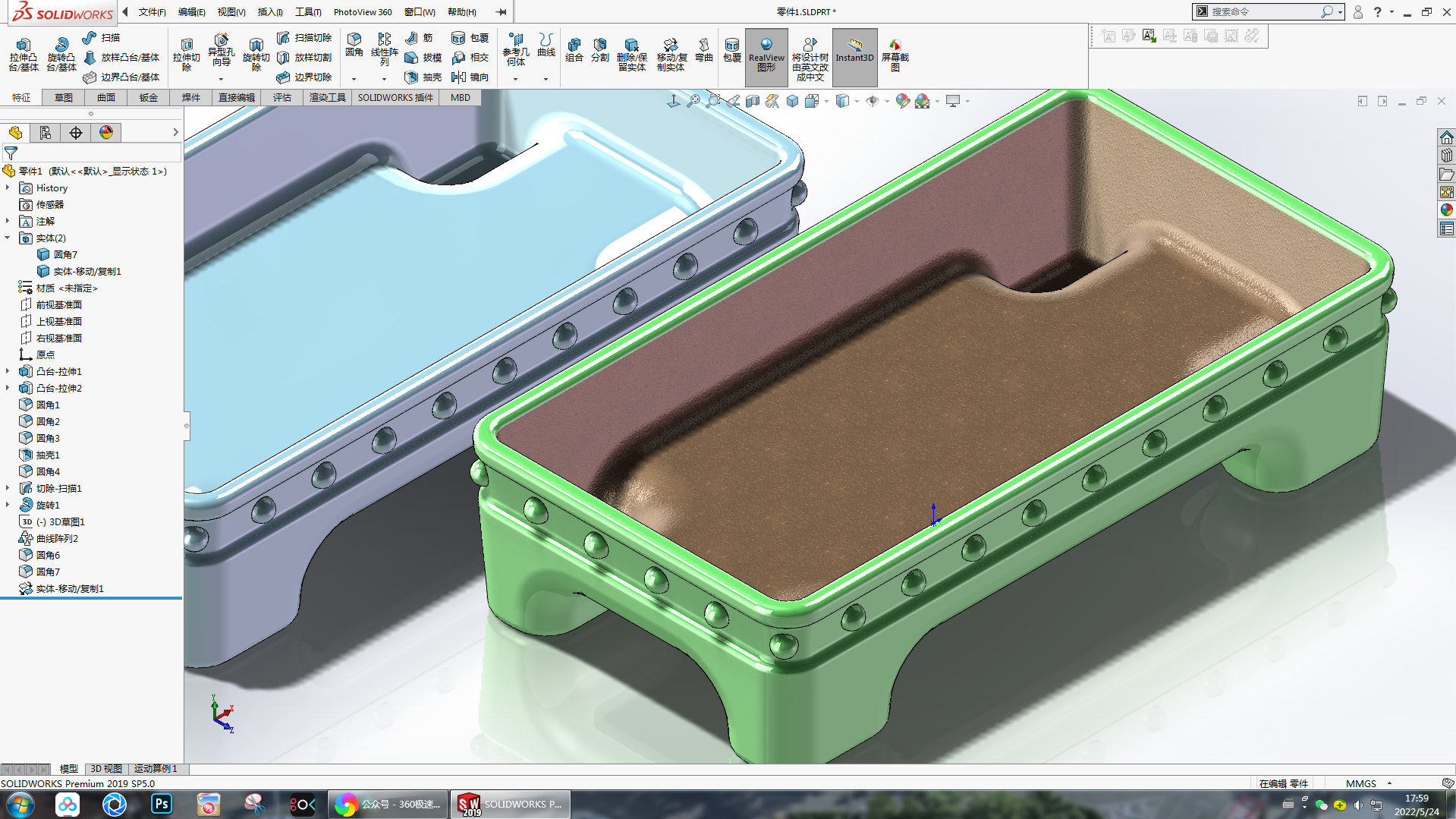Image resolution: width=1456 pixels, height=819 pixels.
Task: Select the 旋转凸台/基体 revolve boss tool
Action: [x=61, y=55]
